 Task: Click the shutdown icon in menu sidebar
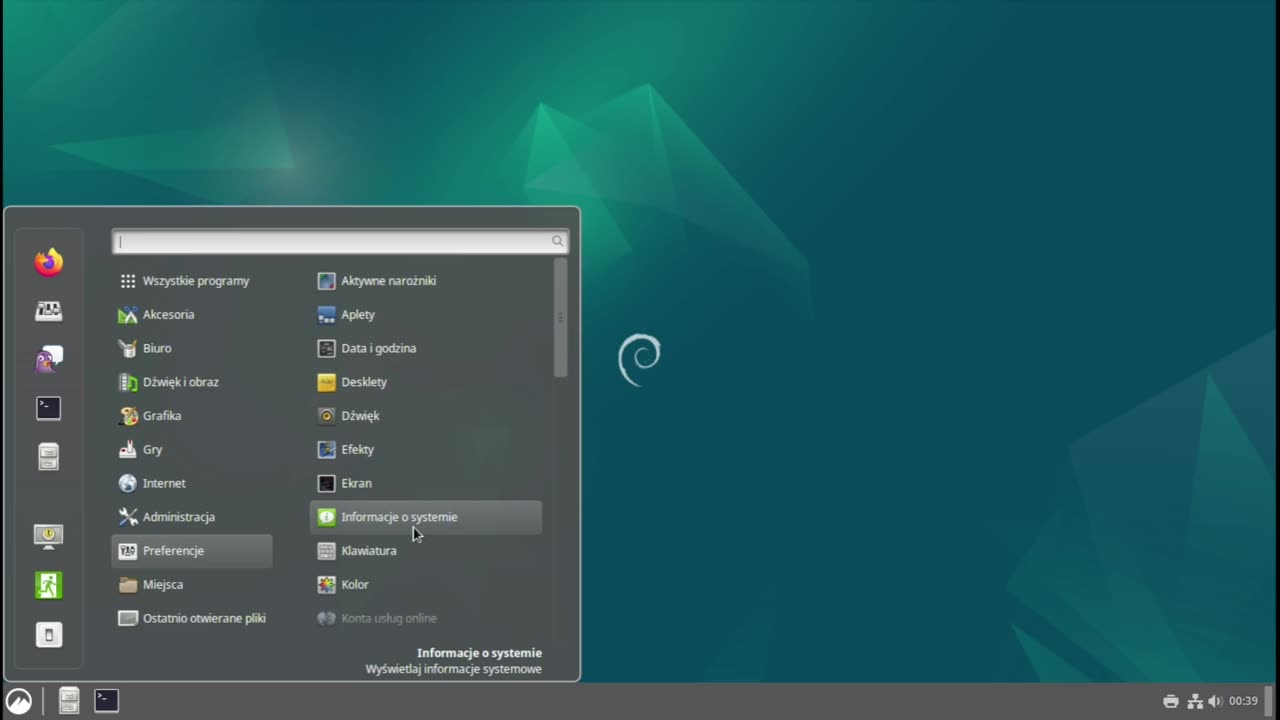(48, 634)
